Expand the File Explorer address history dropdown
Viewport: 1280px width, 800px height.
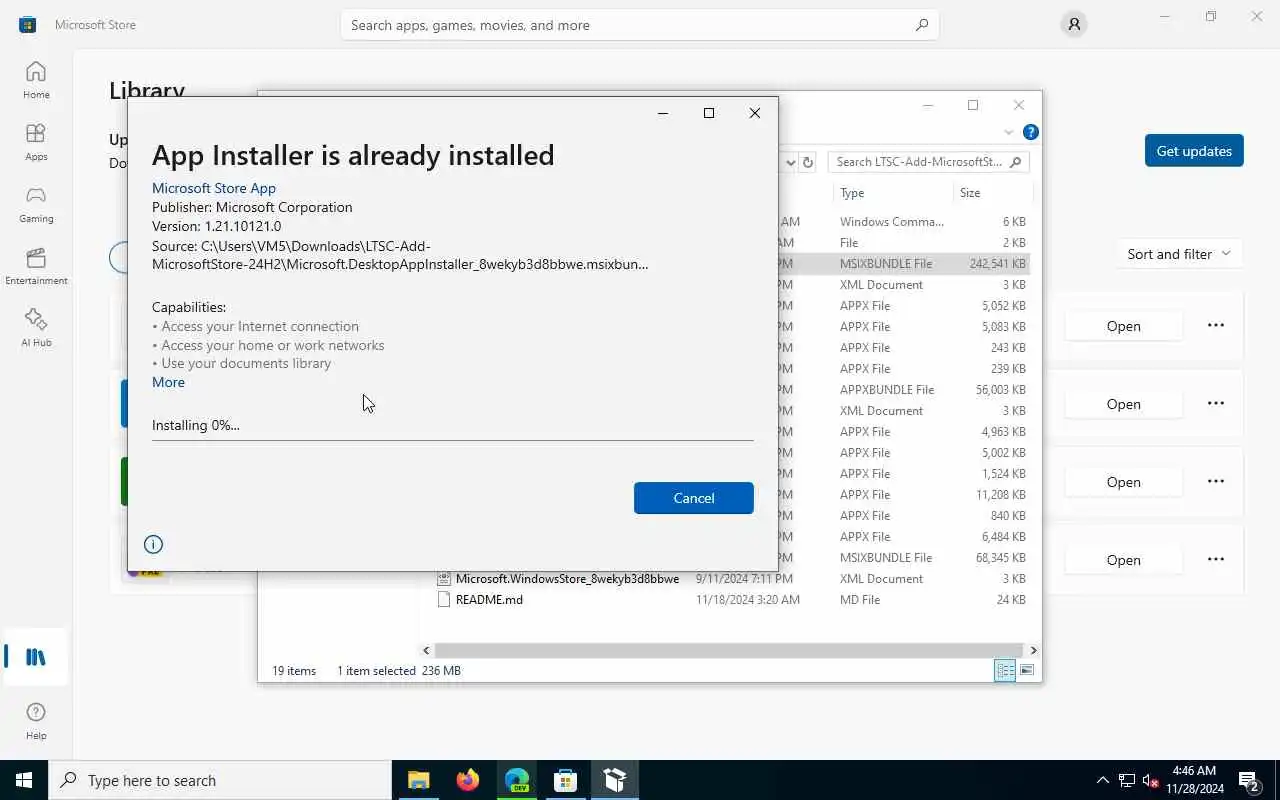(x=790, y=162)
